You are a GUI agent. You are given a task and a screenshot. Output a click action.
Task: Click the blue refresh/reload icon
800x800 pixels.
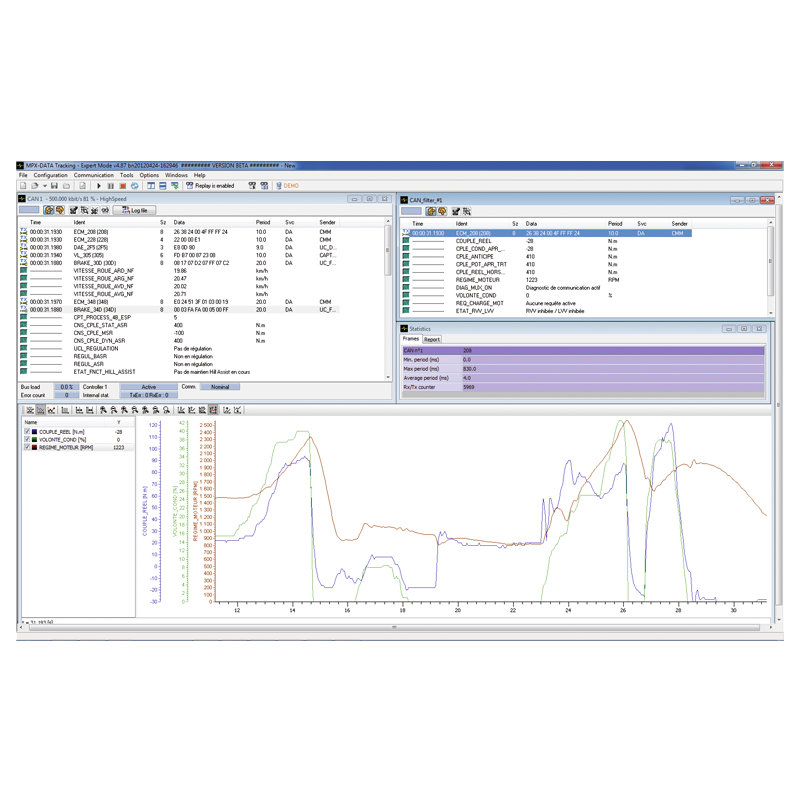pyautogui.click(x=134, y=186)
